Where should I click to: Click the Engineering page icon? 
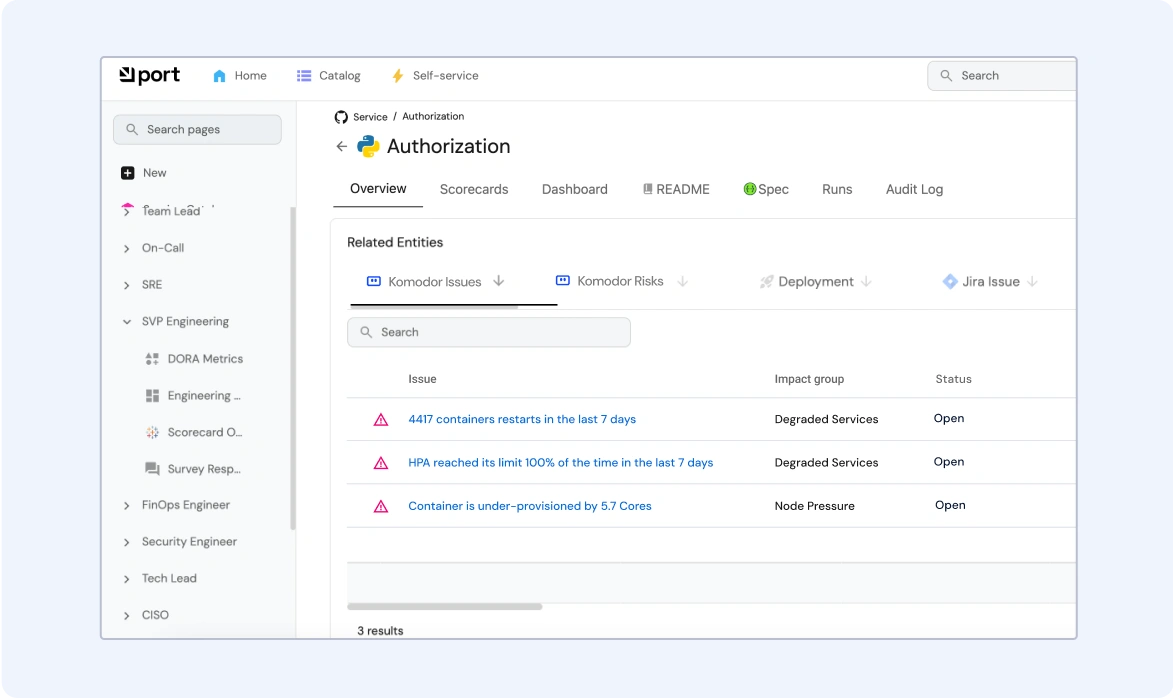click(152, 396)
